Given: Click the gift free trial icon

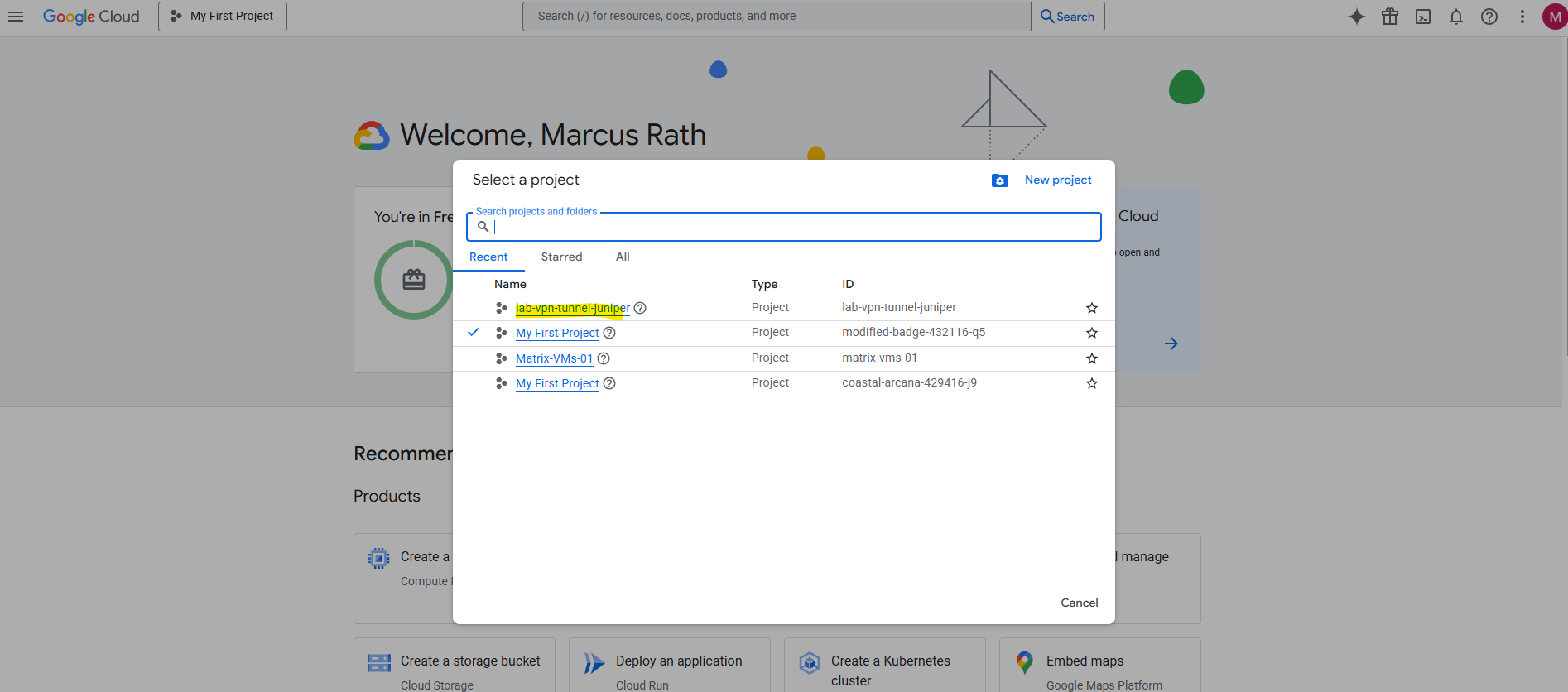Looking at the screenshot, I should pyautogui.click(x=1390, y=17).
